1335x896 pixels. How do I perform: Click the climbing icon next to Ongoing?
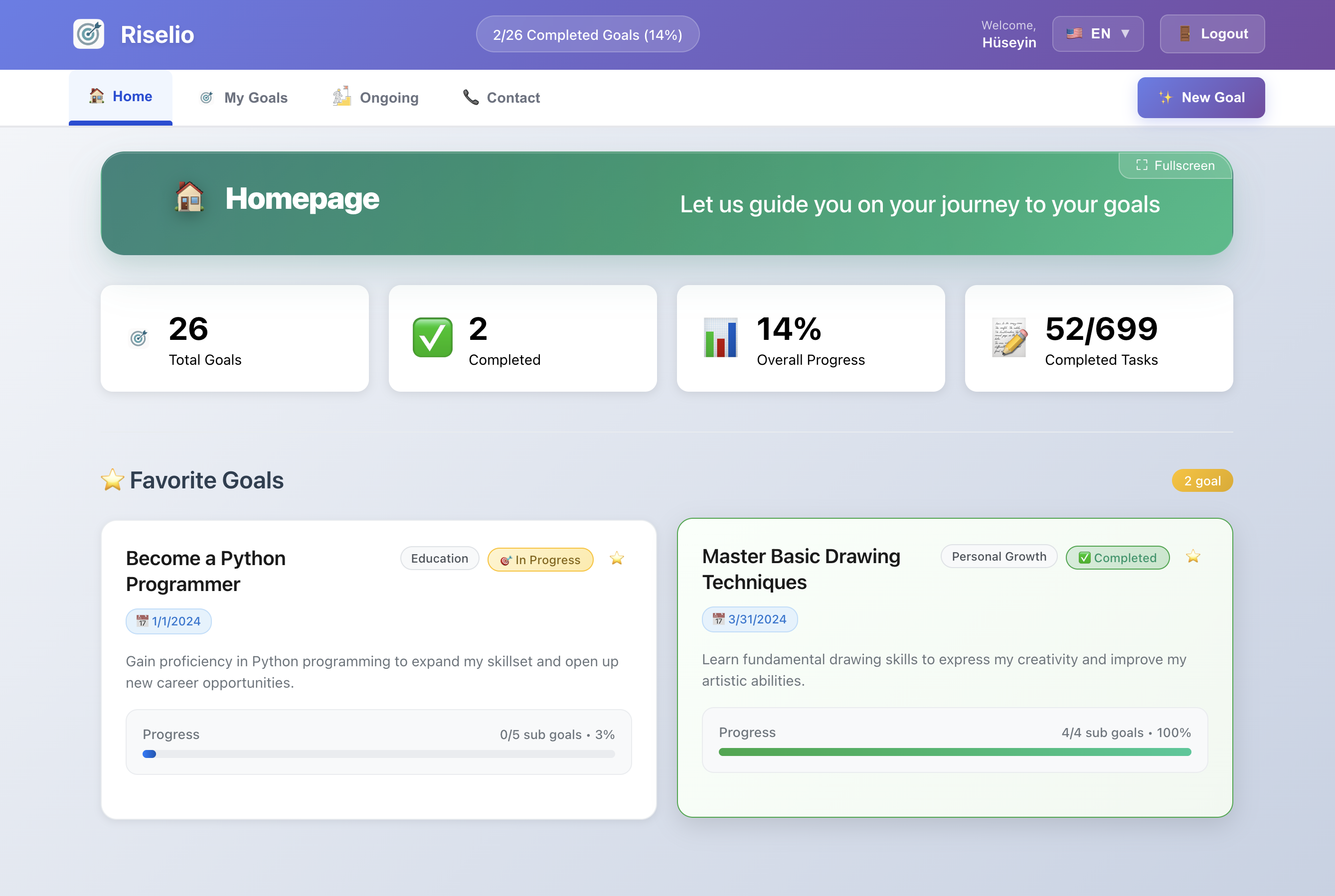pyautogui.click(x=342, y=97)
